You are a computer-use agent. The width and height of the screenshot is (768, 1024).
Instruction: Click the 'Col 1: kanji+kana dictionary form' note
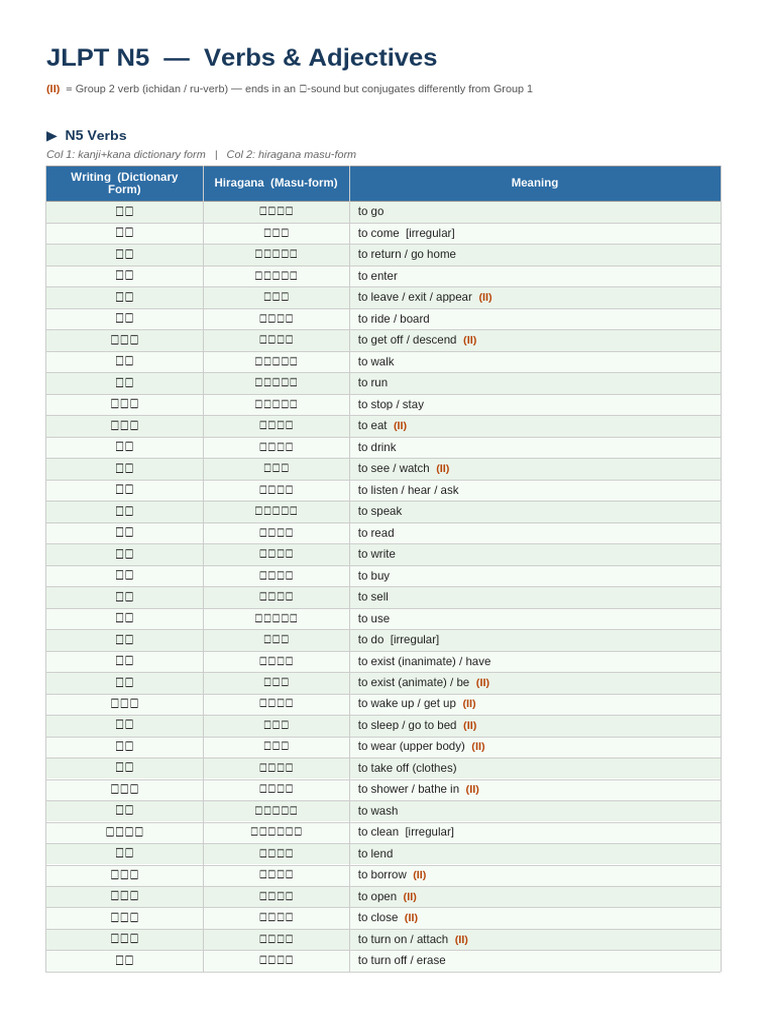126,154
